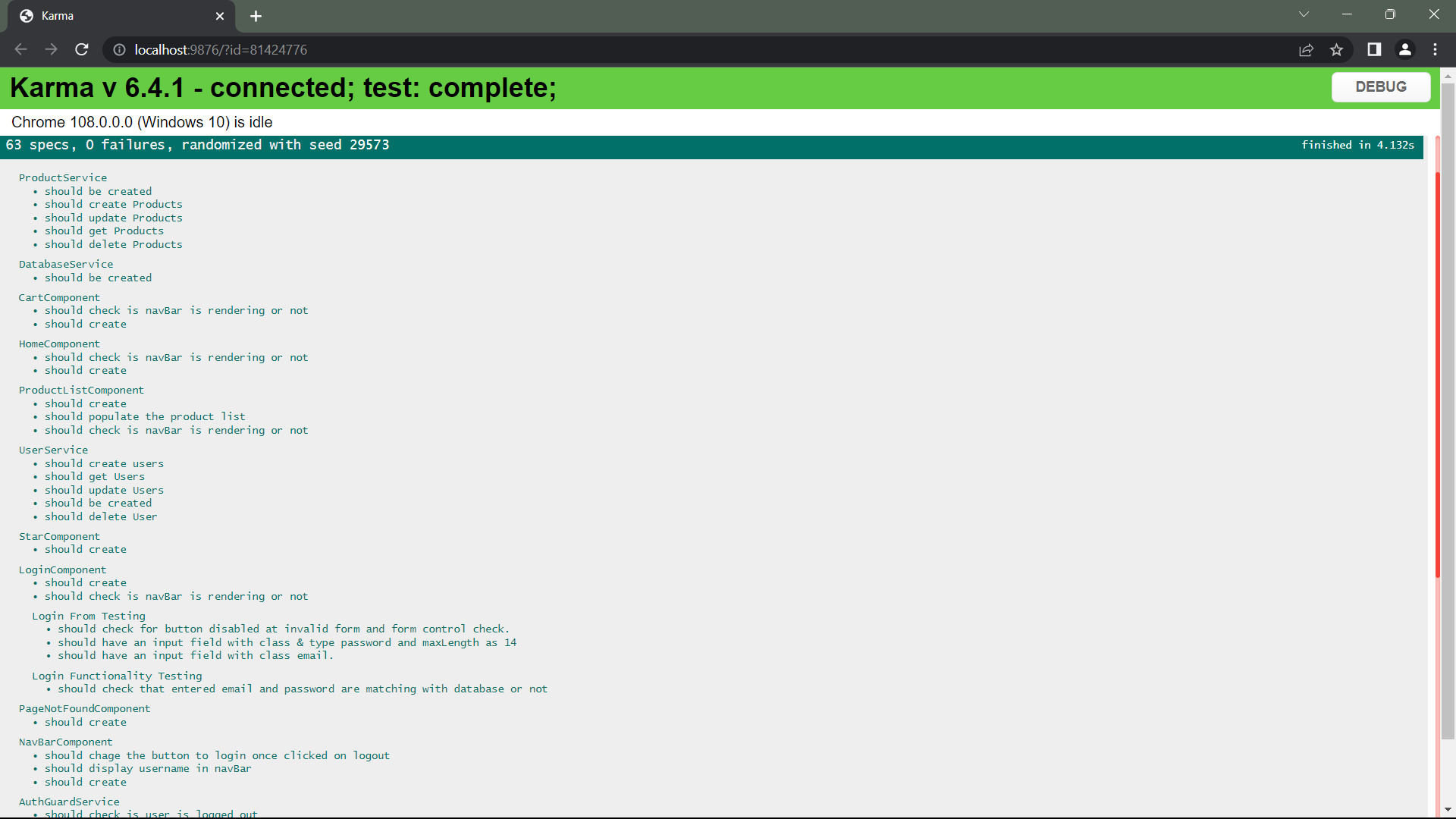The height and width of the screenshot is (819, 1456).
Task: Open DatabaseService suite link
Action: click(66, 264)
